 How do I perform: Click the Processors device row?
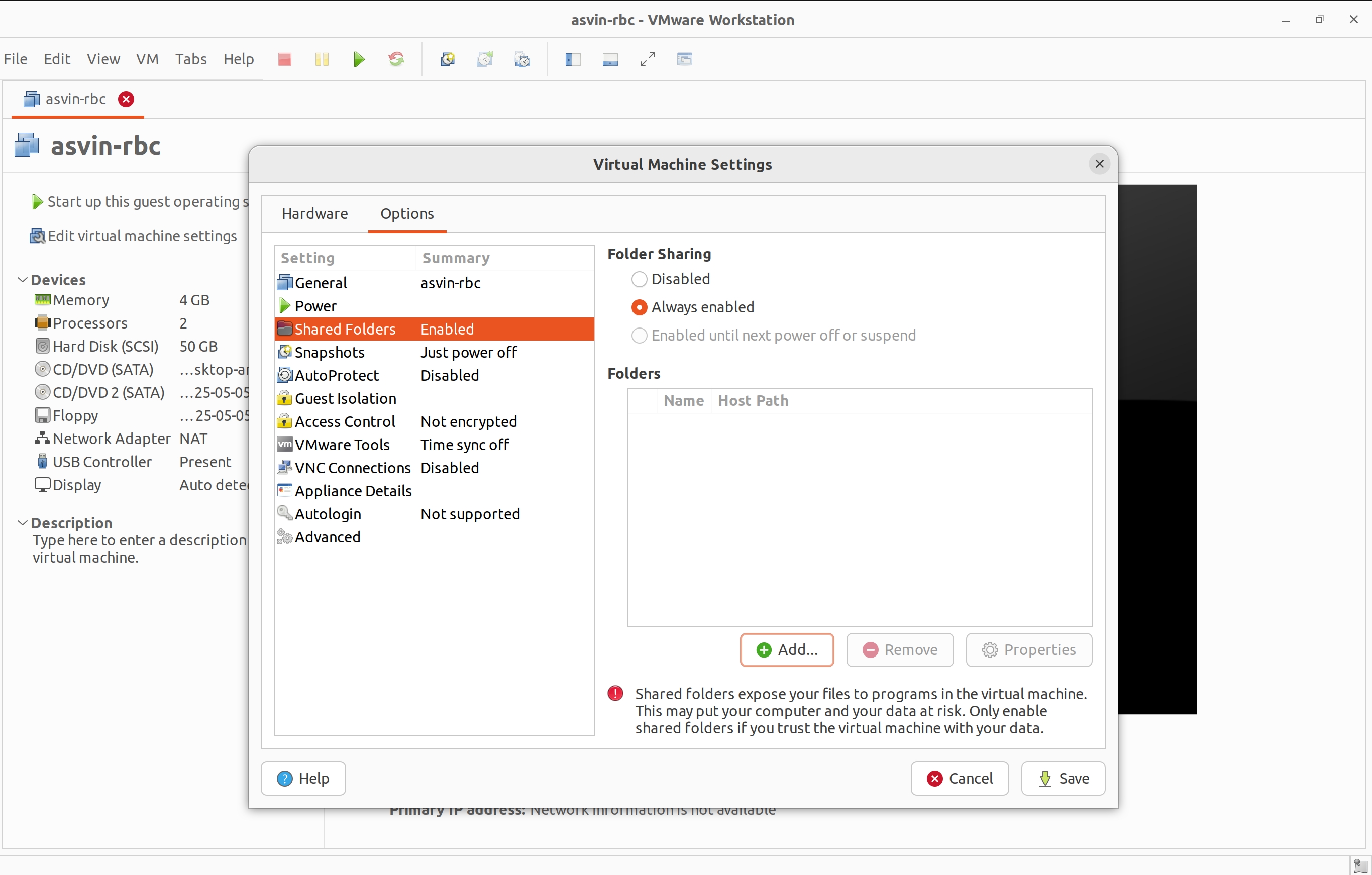tap(141, 323)
